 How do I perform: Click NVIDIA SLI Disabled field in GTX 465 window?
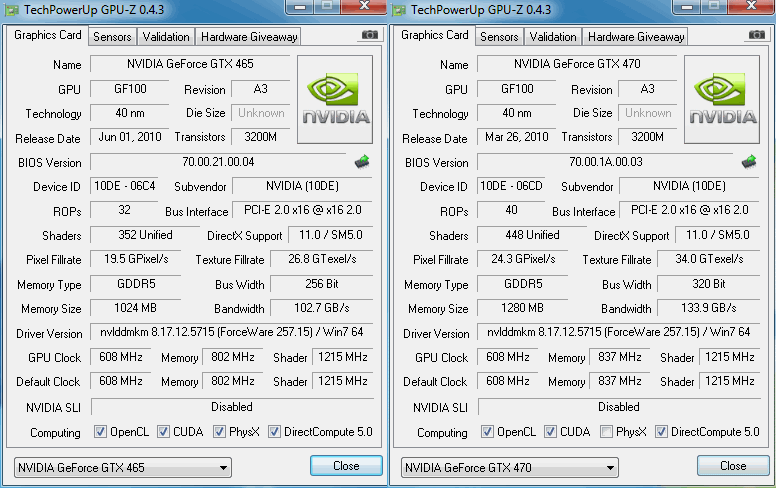click(232, 407)
